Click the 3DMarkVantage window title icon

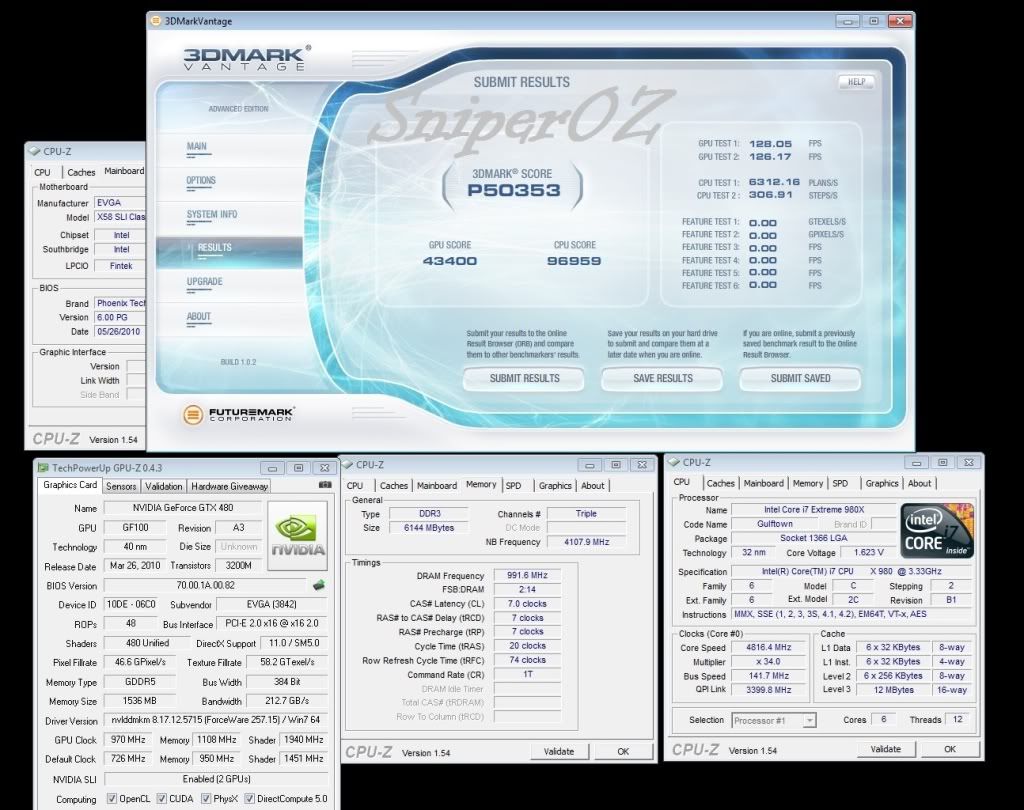click(x=157, y=20)
